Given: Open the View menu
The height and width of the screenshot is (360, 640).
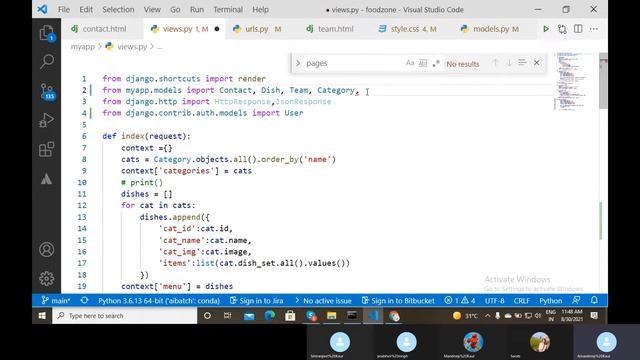Looking at the screenshot, I should [152, 9].
